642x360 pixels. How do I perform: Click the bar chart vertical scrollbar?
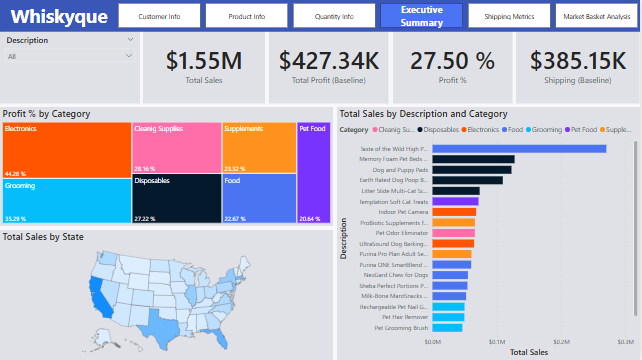(x=635, y=229)
